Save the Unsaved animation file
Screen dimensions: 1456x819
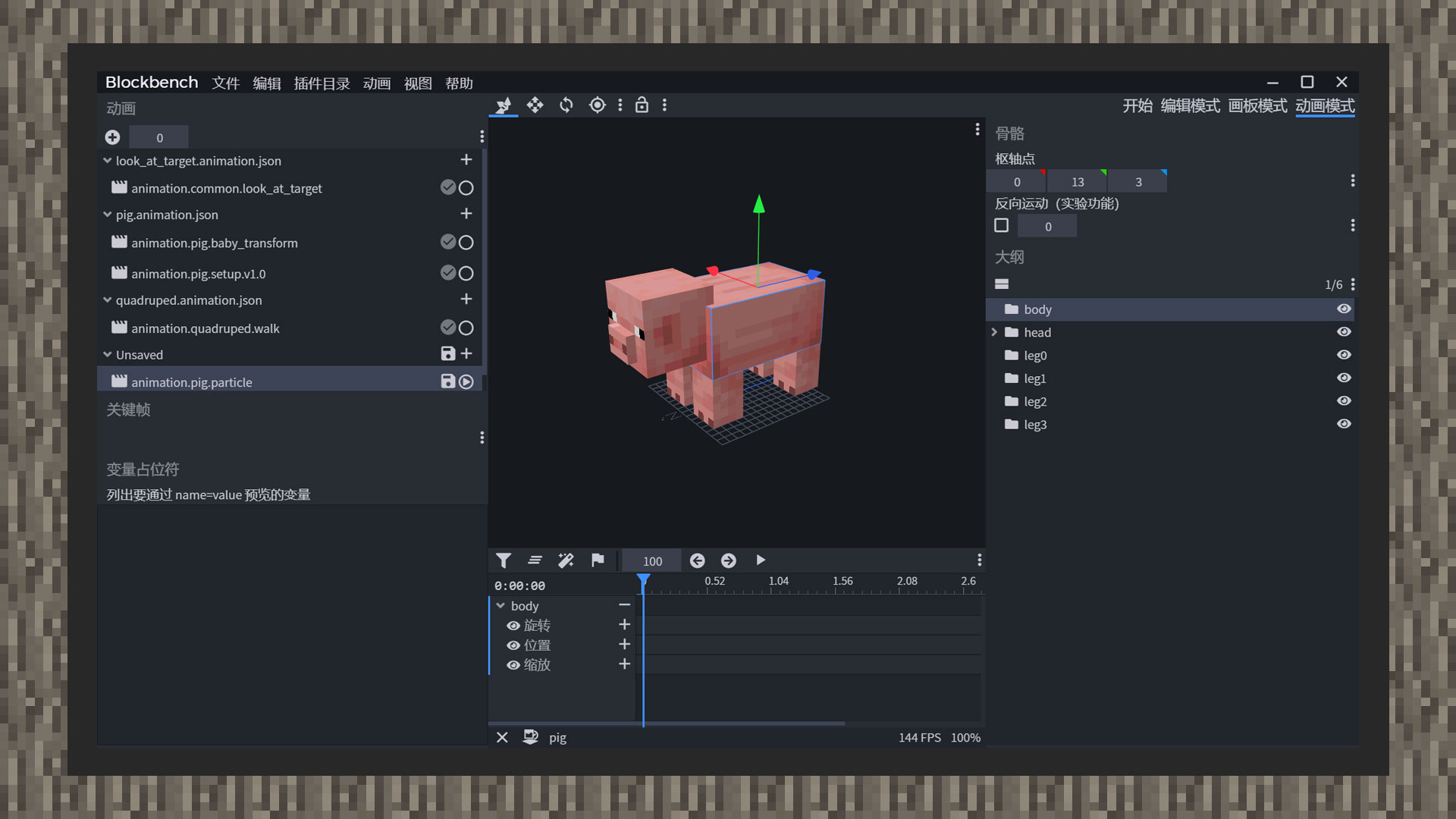[x=448, y=354]
